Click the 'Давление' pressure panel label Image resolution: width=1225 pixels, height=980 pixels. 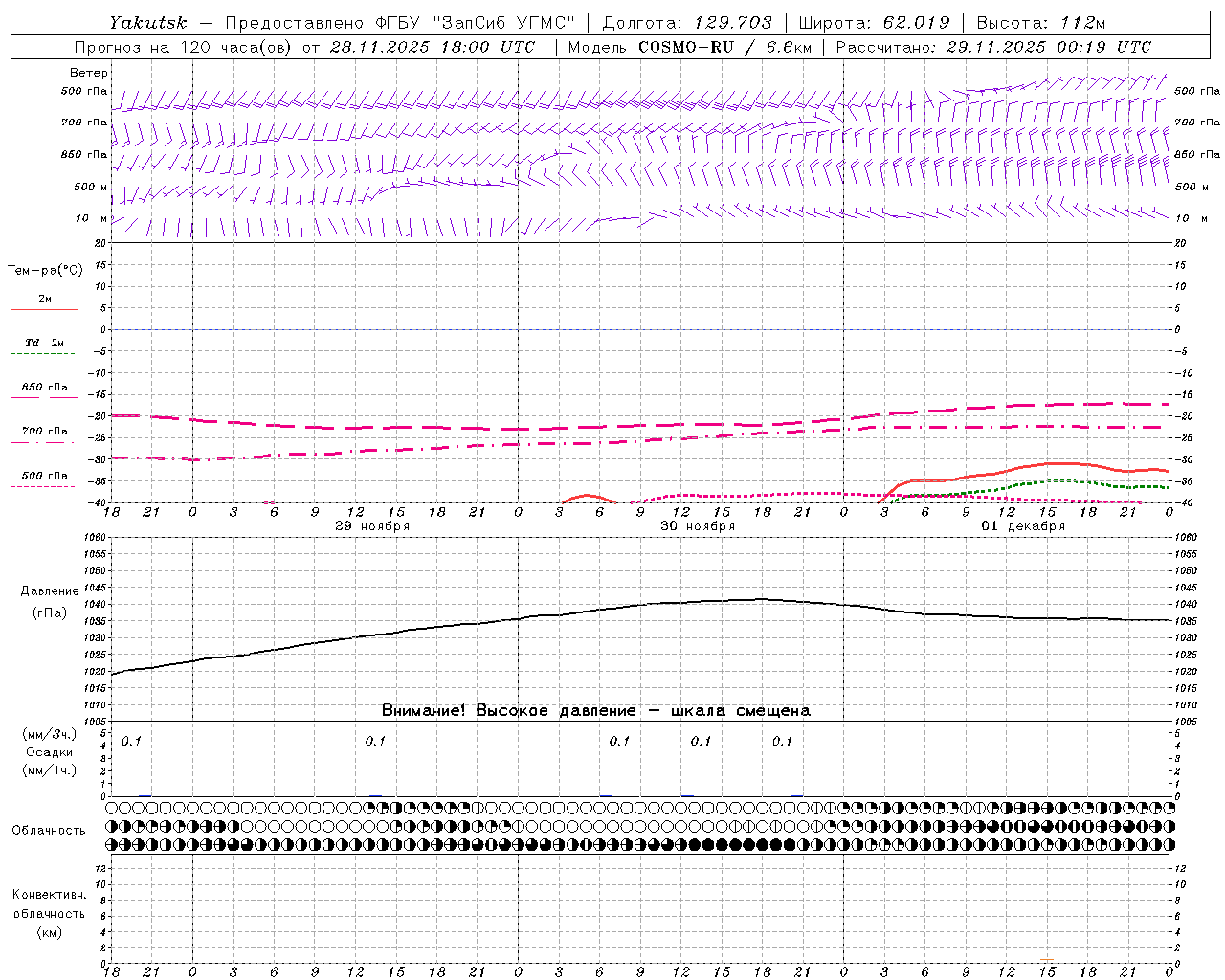pyautogui.click(x=50, y=591)
